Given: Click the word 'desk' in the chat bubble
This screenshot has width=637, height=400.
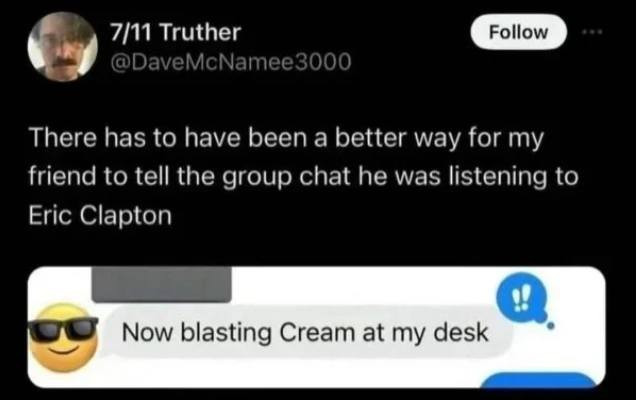Looking at the screenshot, I should coord(461,333).
